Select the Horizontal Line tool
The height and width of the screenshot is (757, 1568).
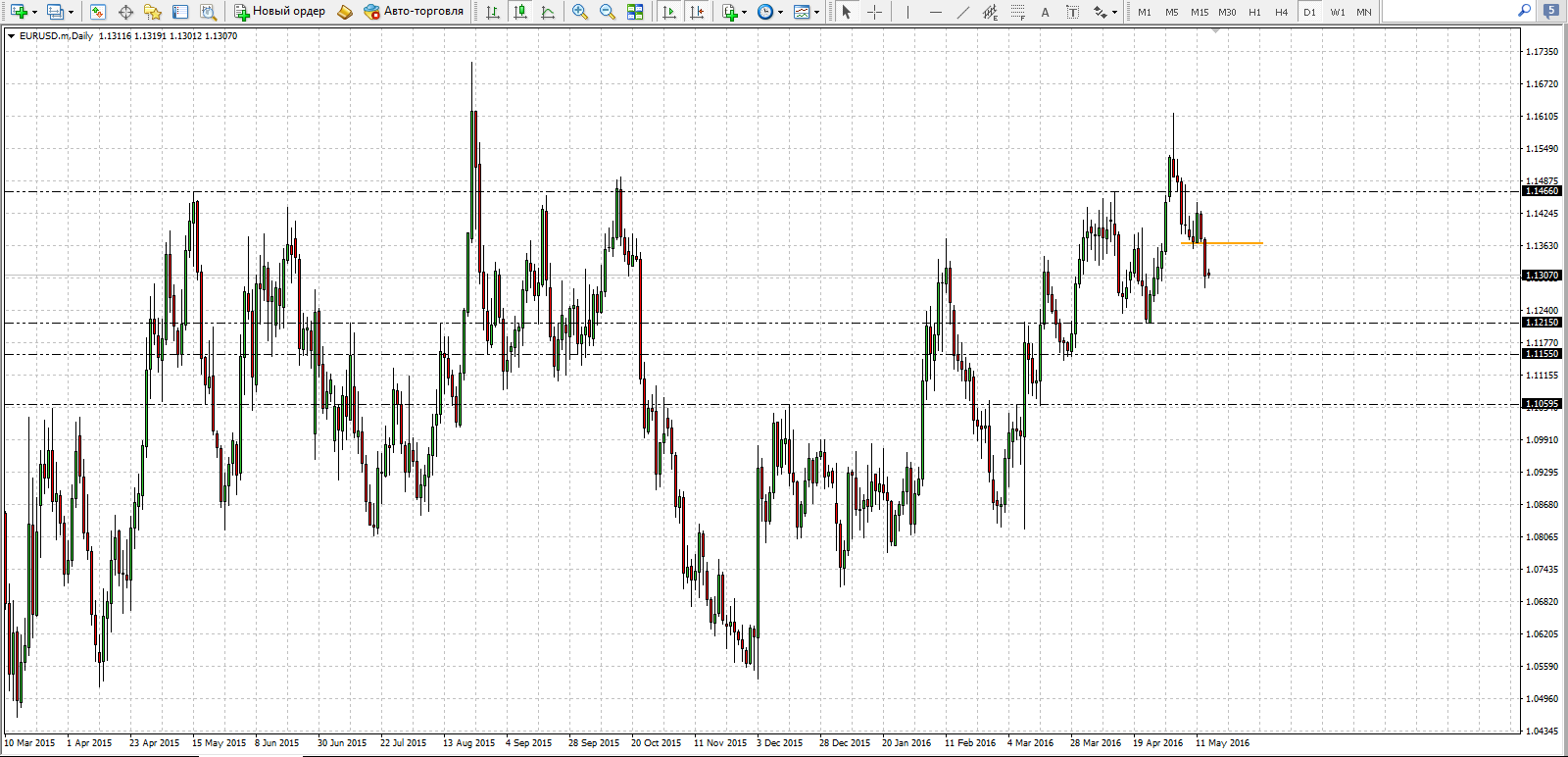[x=935, y=12]
